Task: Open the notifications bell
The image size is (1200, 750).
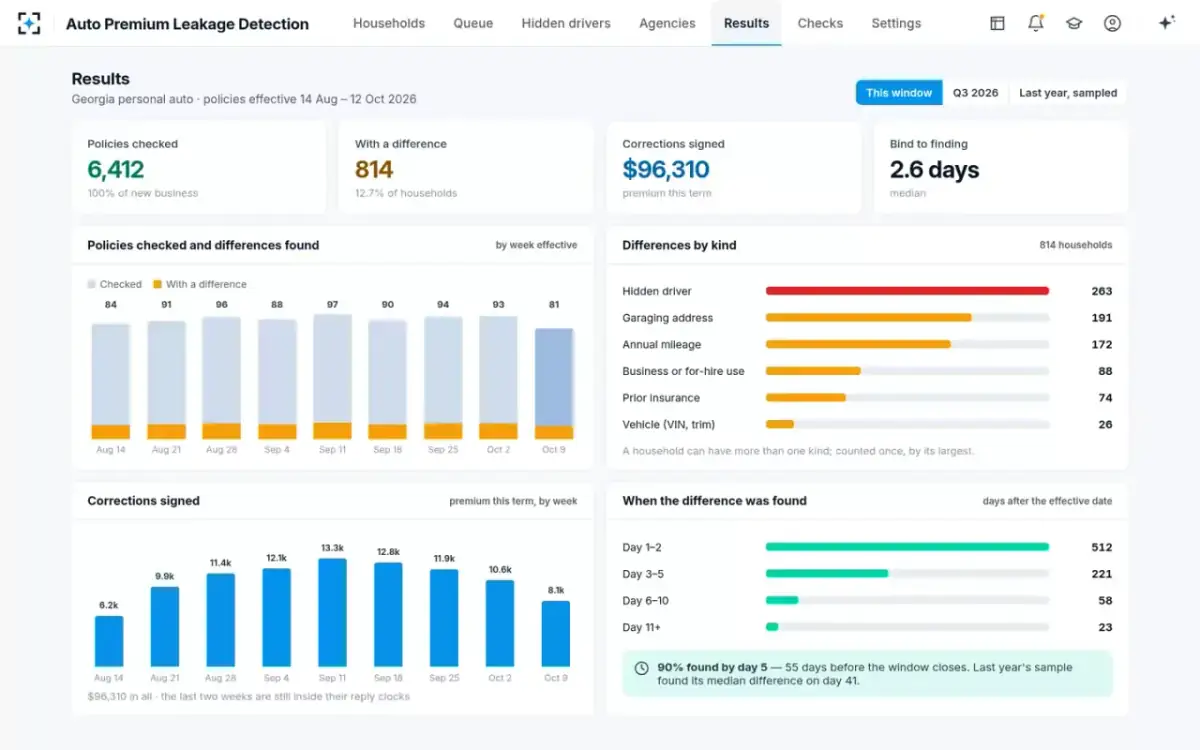Action: tap(1036, 23)
